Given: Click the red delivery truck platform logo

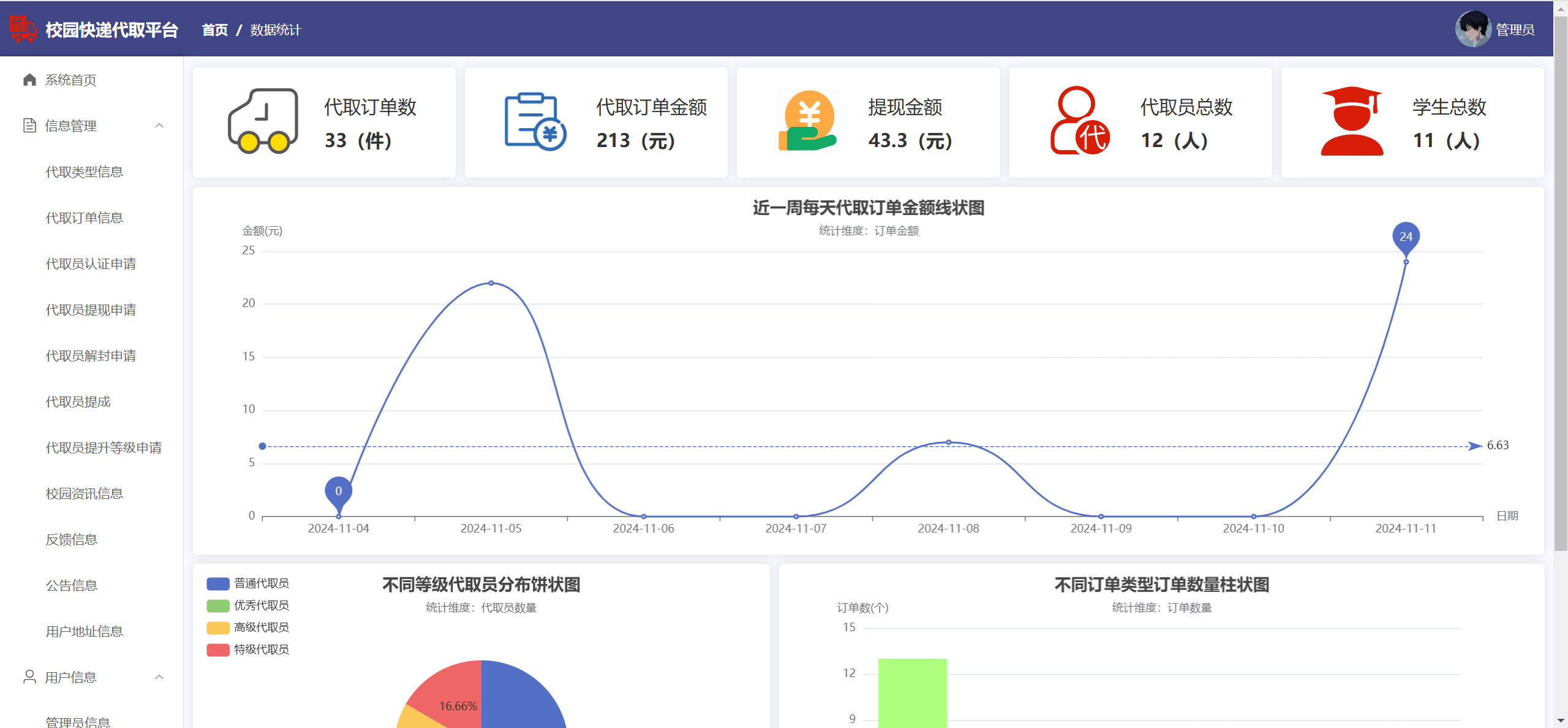Looking at the screenshot, I should tap(22, 29).
